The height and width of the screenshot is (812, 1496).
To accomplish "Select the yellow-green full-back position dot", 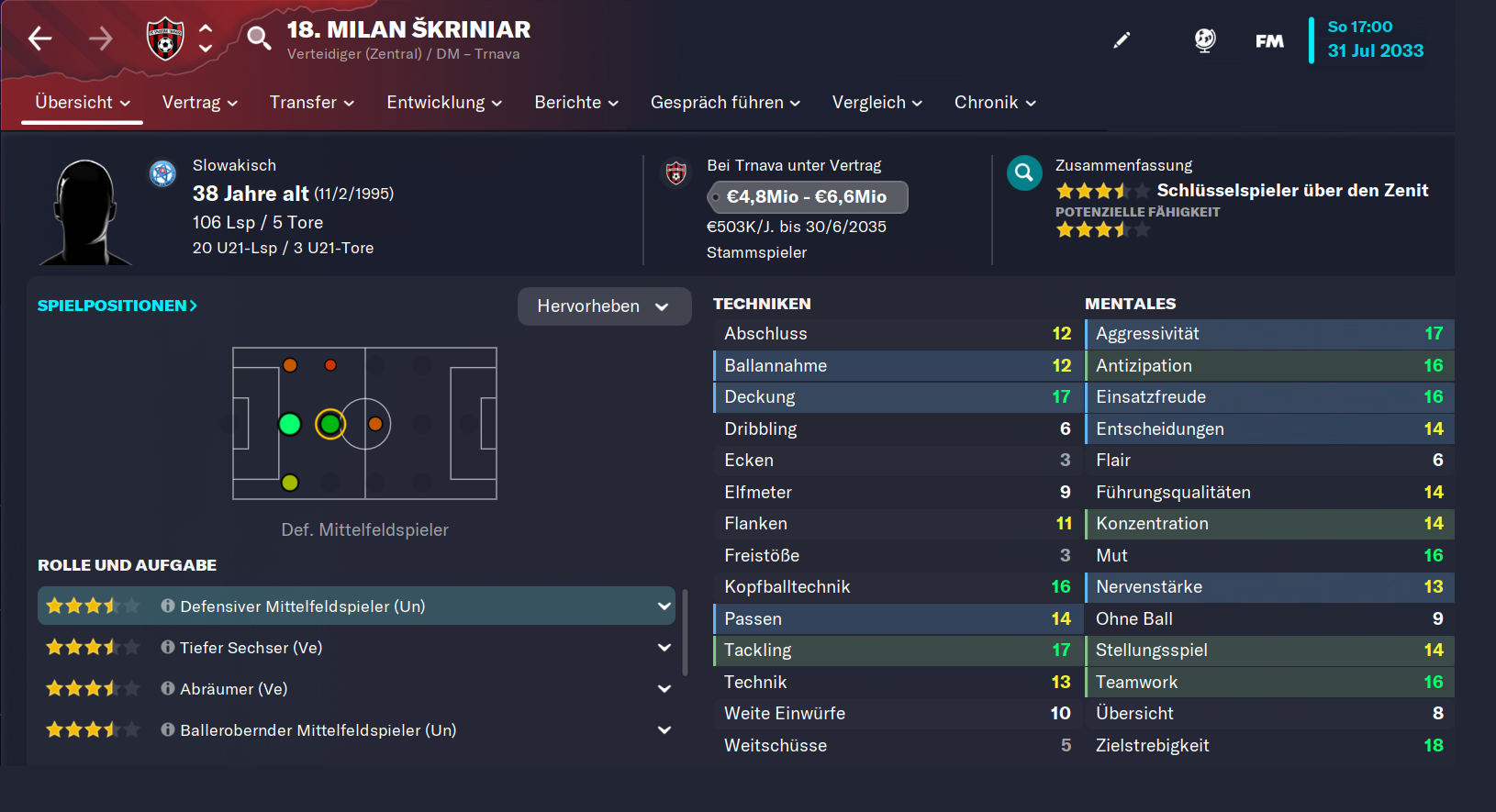I will pyautogui.click(x=290, y=483).
